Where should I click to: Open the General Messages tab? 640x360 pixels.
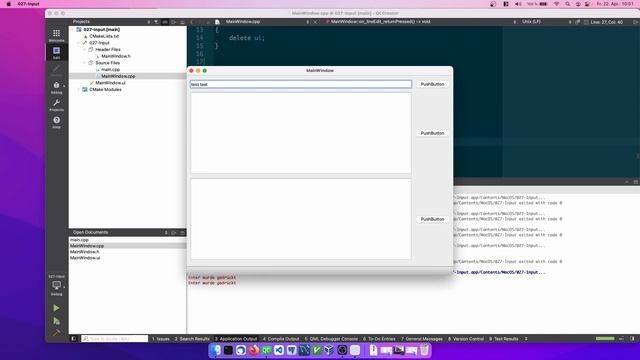[x=422, y=339]
